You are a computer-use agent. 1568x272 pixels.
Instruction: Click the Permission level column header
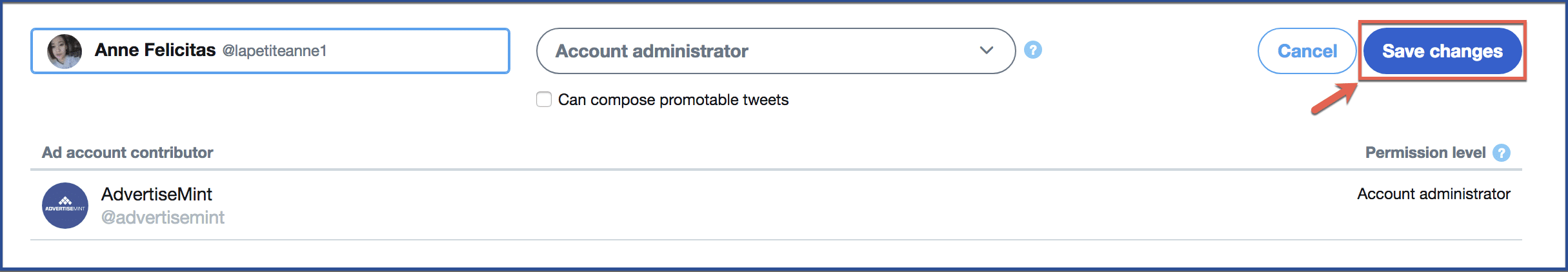[x=1425, y=153]
